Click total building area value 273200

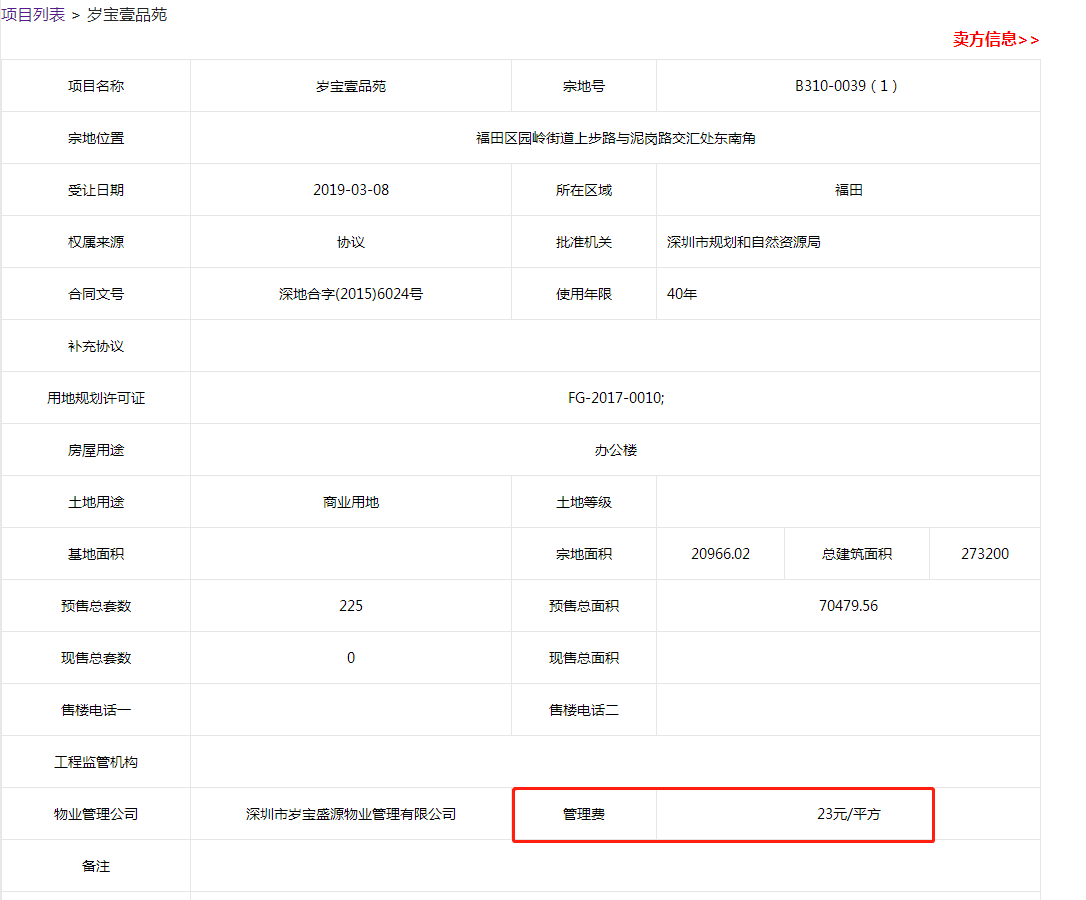984,554
